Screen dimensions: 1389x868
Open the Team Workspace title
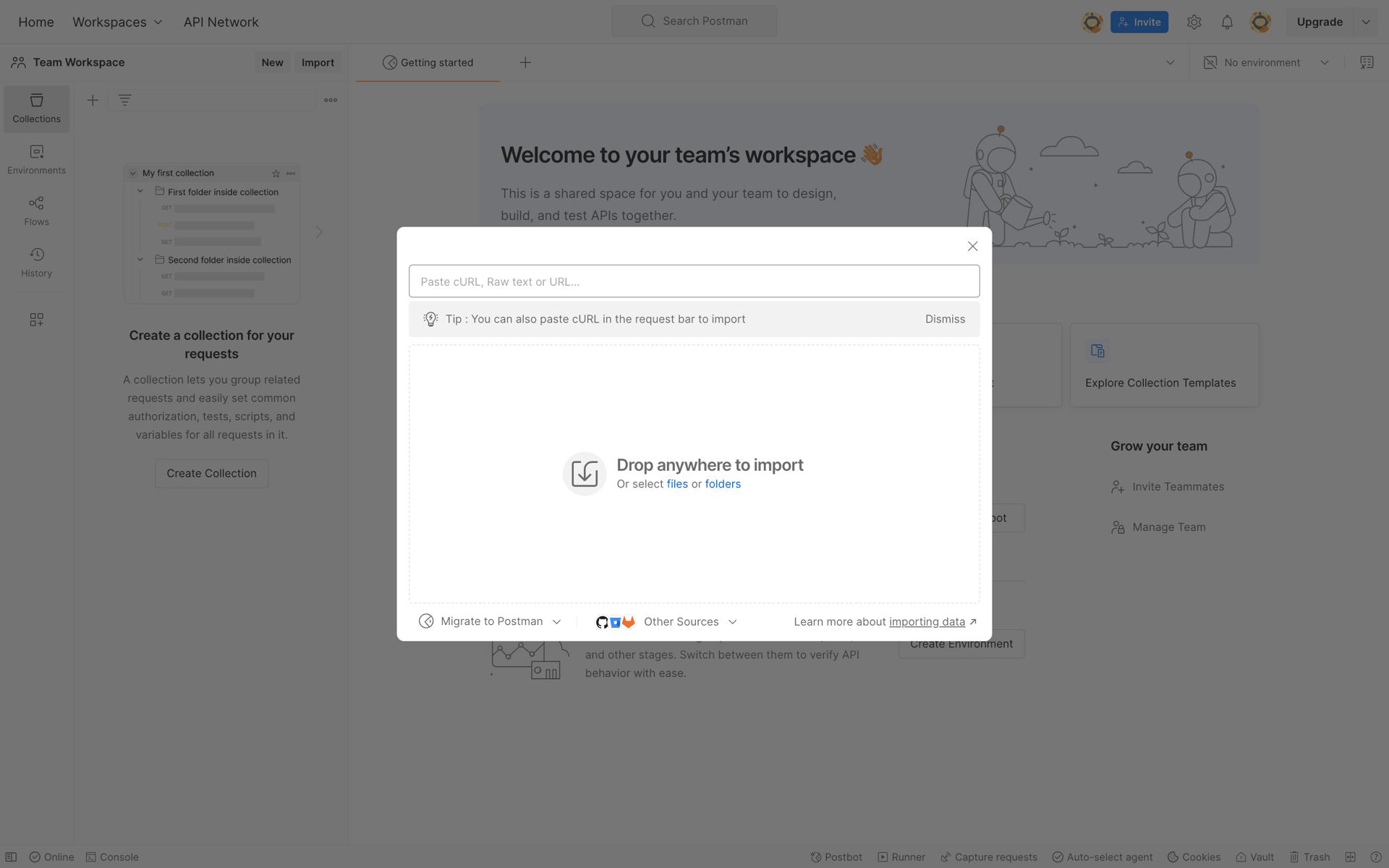tap(79, 62)
